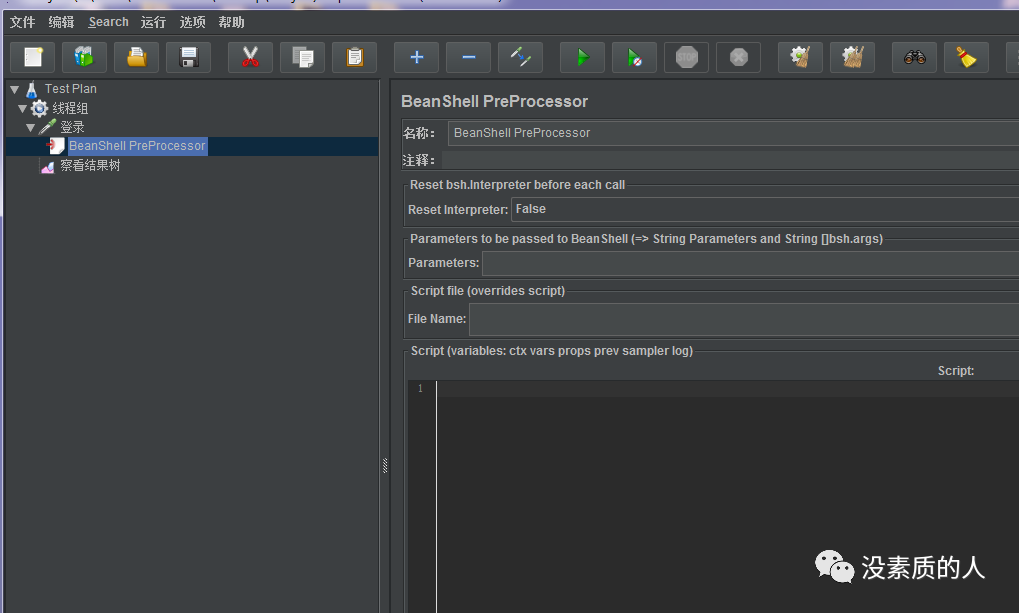Collapse the 线程组 tree node

(x=23, y=108)
